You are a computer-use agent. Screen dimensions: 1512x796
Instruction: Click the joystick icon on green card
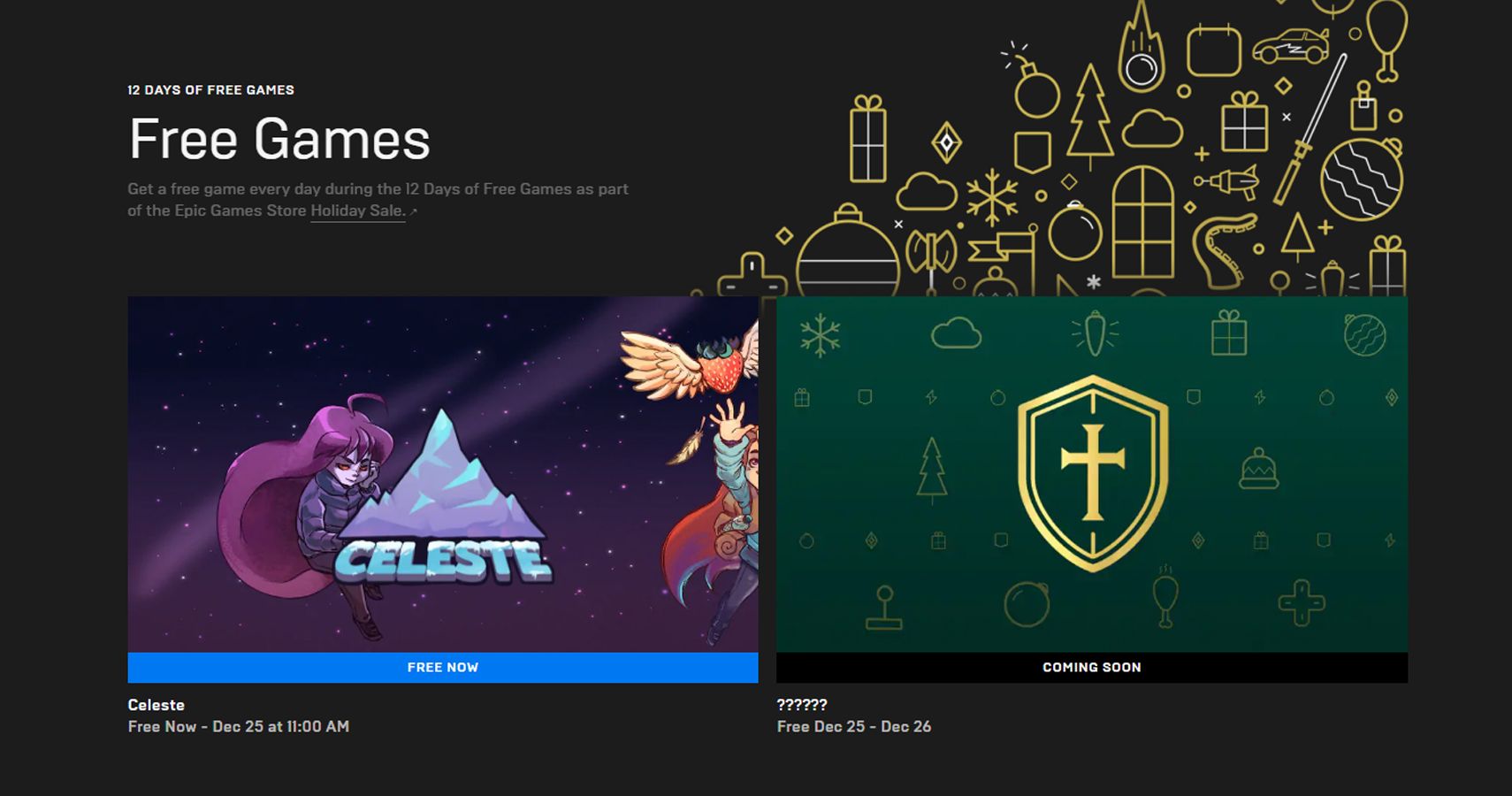pos(883,608)
